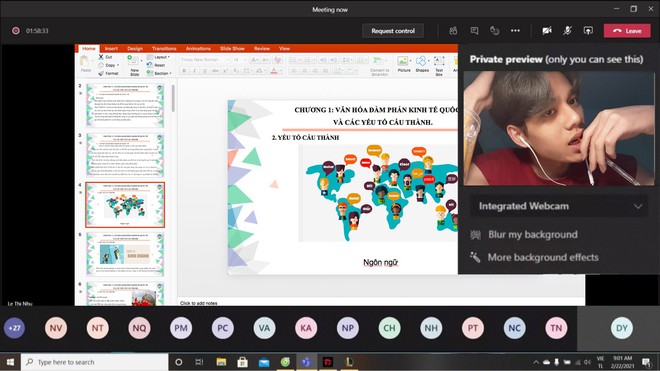This screenshot has width=660, height=371.
Task: Select participant avatar PT
Action: 473,328
